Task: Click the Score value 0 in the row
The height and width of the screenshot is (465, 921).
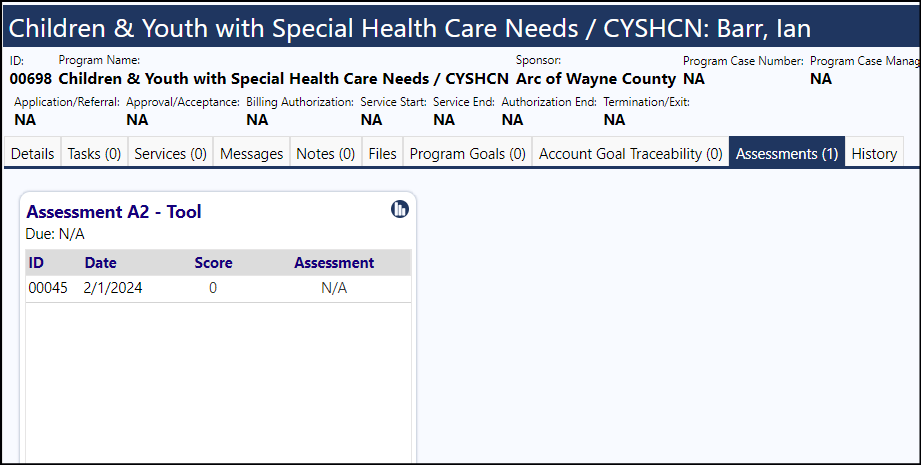Action: (213, 288)
